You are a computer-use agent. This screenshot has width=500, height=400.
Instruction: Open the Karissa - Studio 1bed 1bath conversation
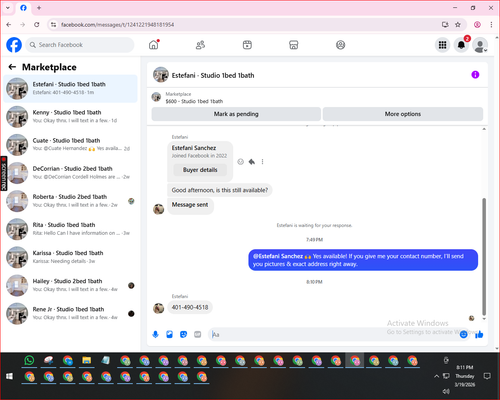click(70, 257)
